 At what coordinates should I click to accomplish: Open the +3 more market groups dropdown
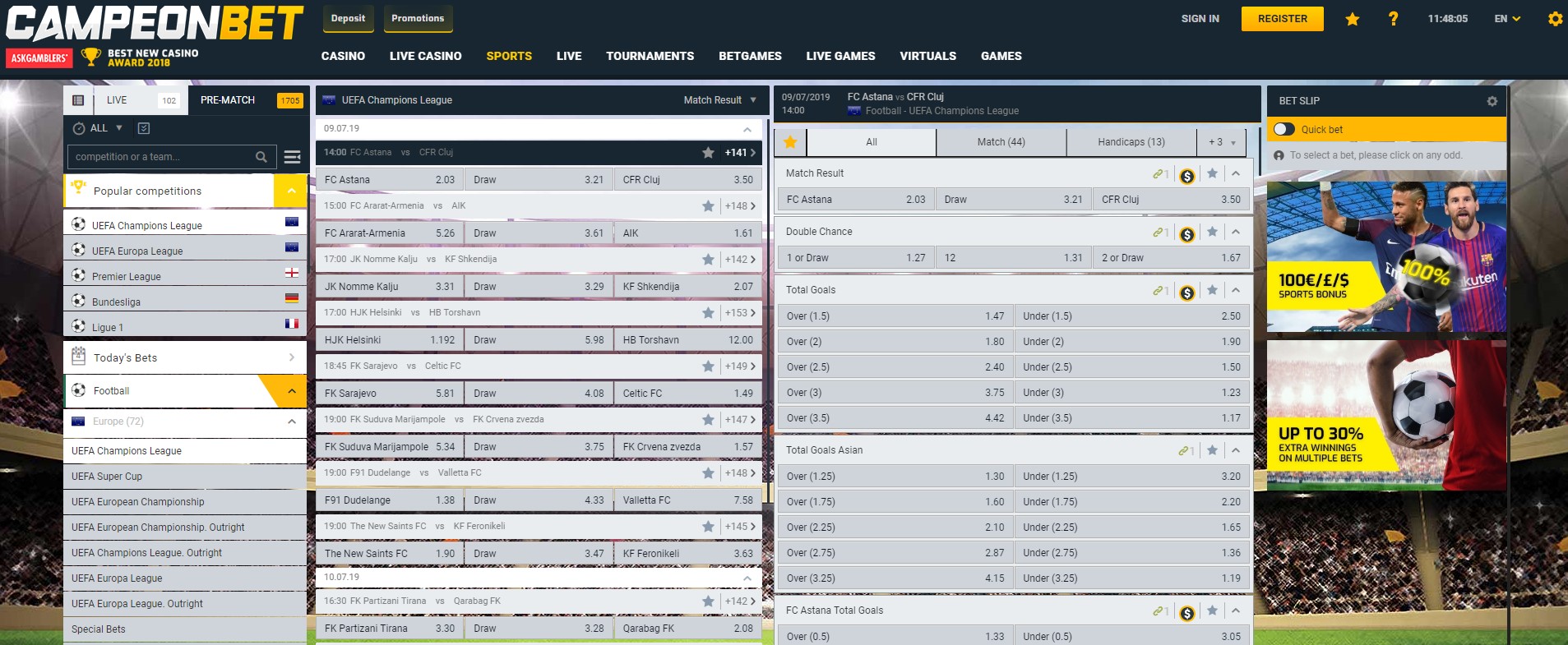pyautogui.click(x=1222, y=142)
